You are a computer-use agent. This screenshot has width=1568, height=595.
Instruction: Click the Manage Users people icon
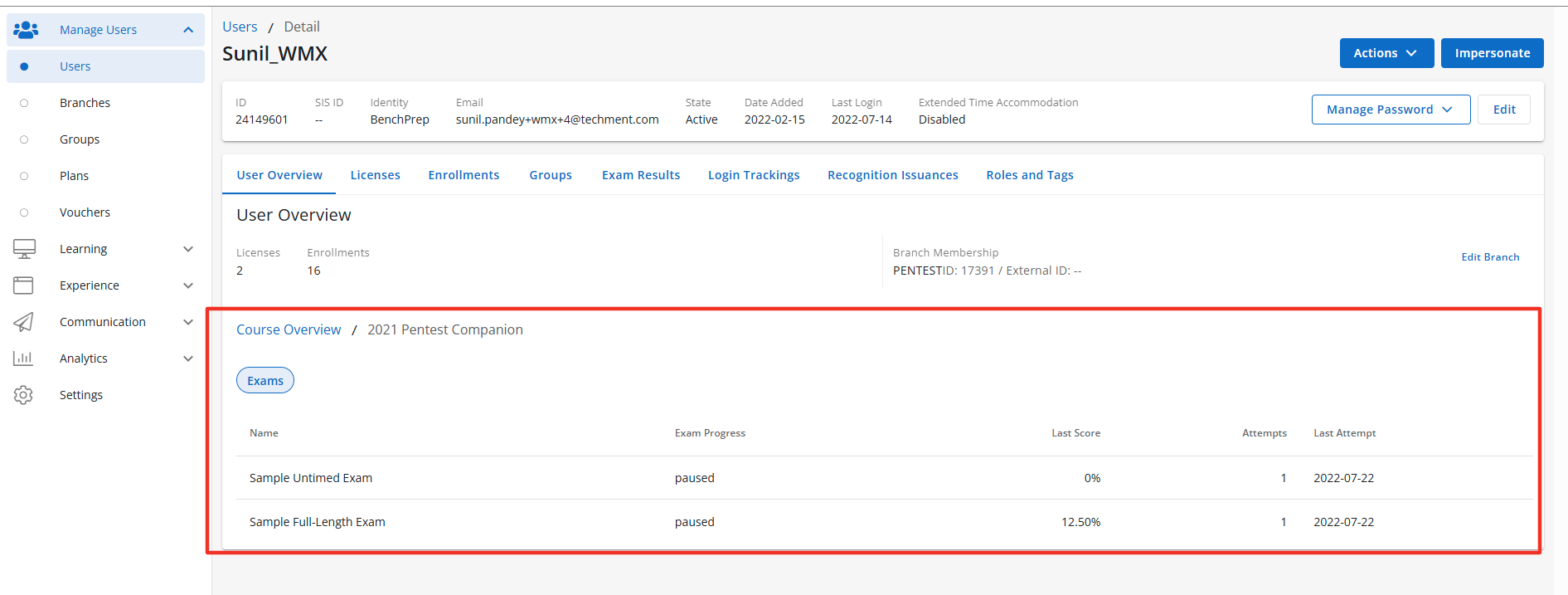click(26, 30)
